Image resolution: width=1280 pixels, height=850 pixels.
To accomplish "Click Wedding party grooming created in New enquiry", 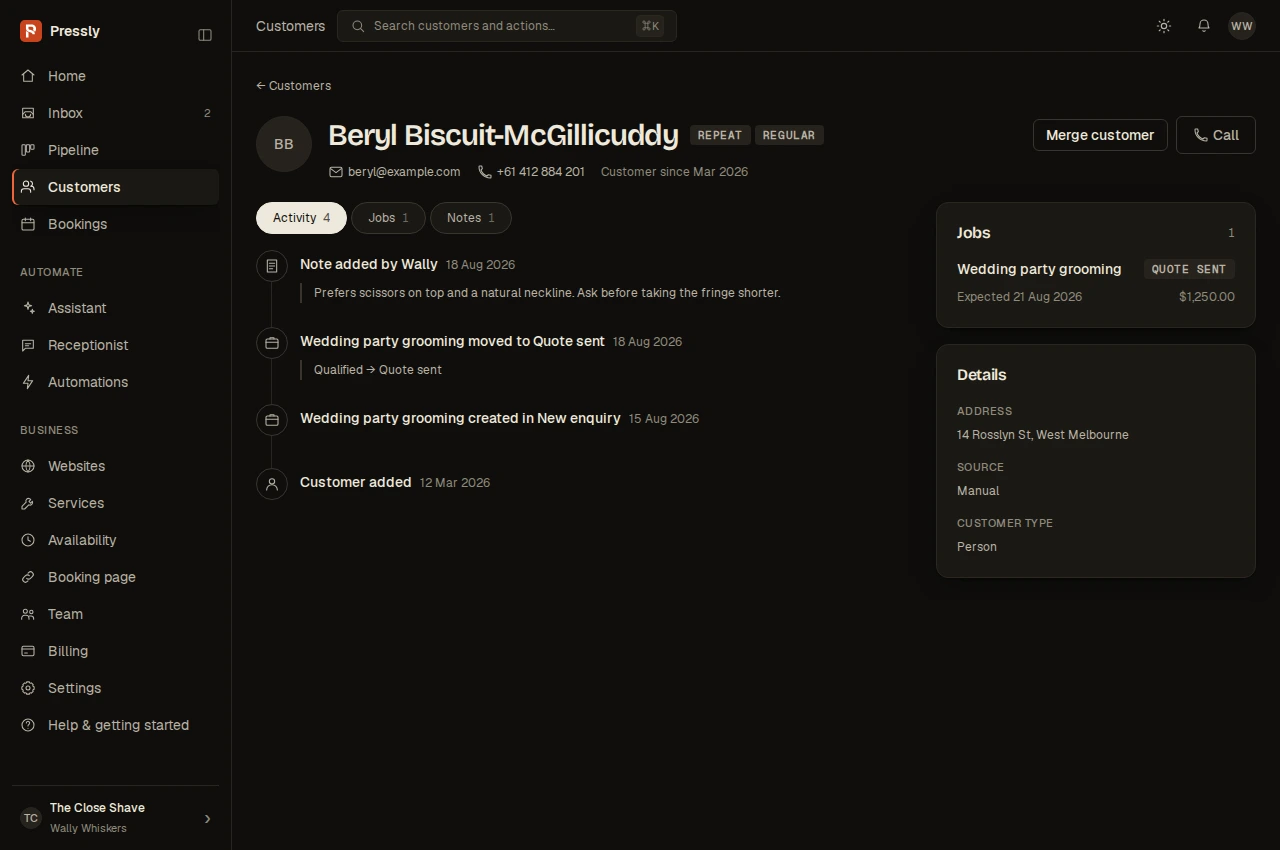I will point(460,418).
